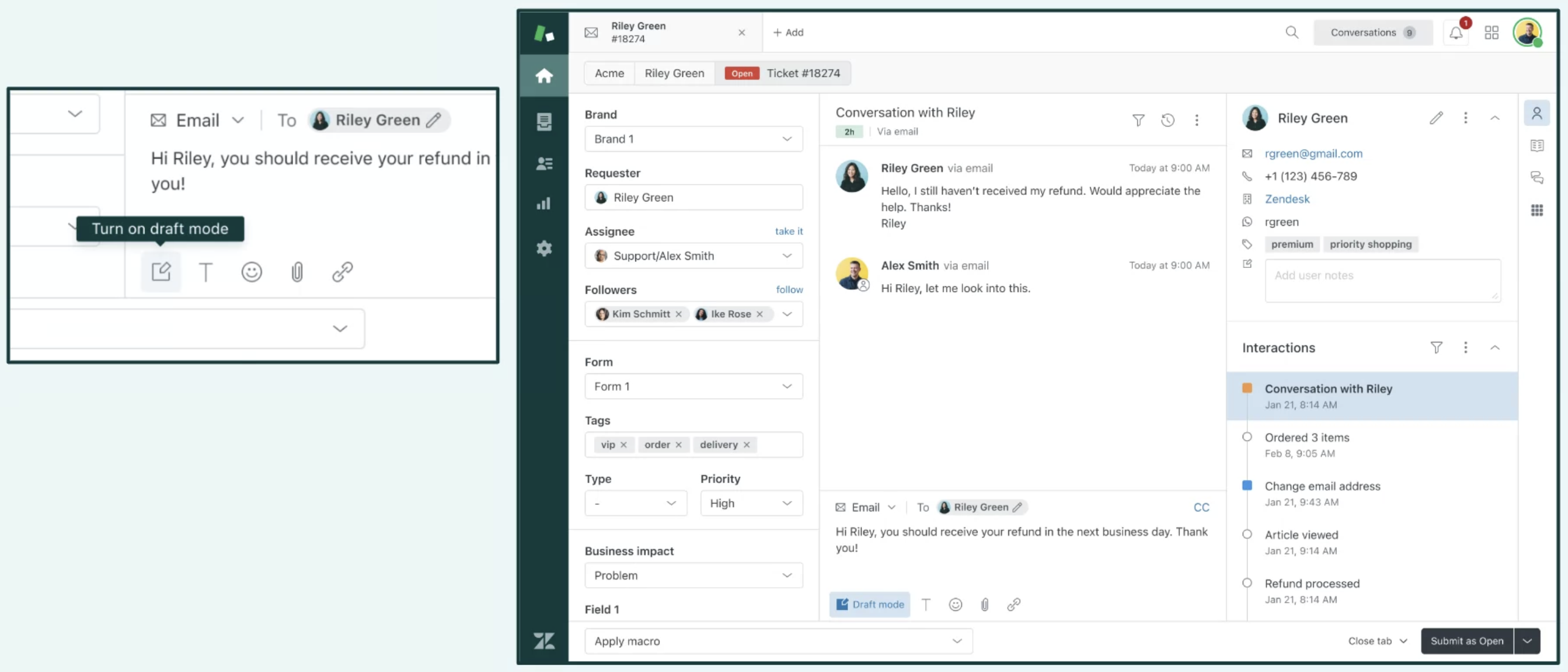Click the Add user notes field
The width and height of the screenshot is (1568, 672).
(x=1382, y=280)
